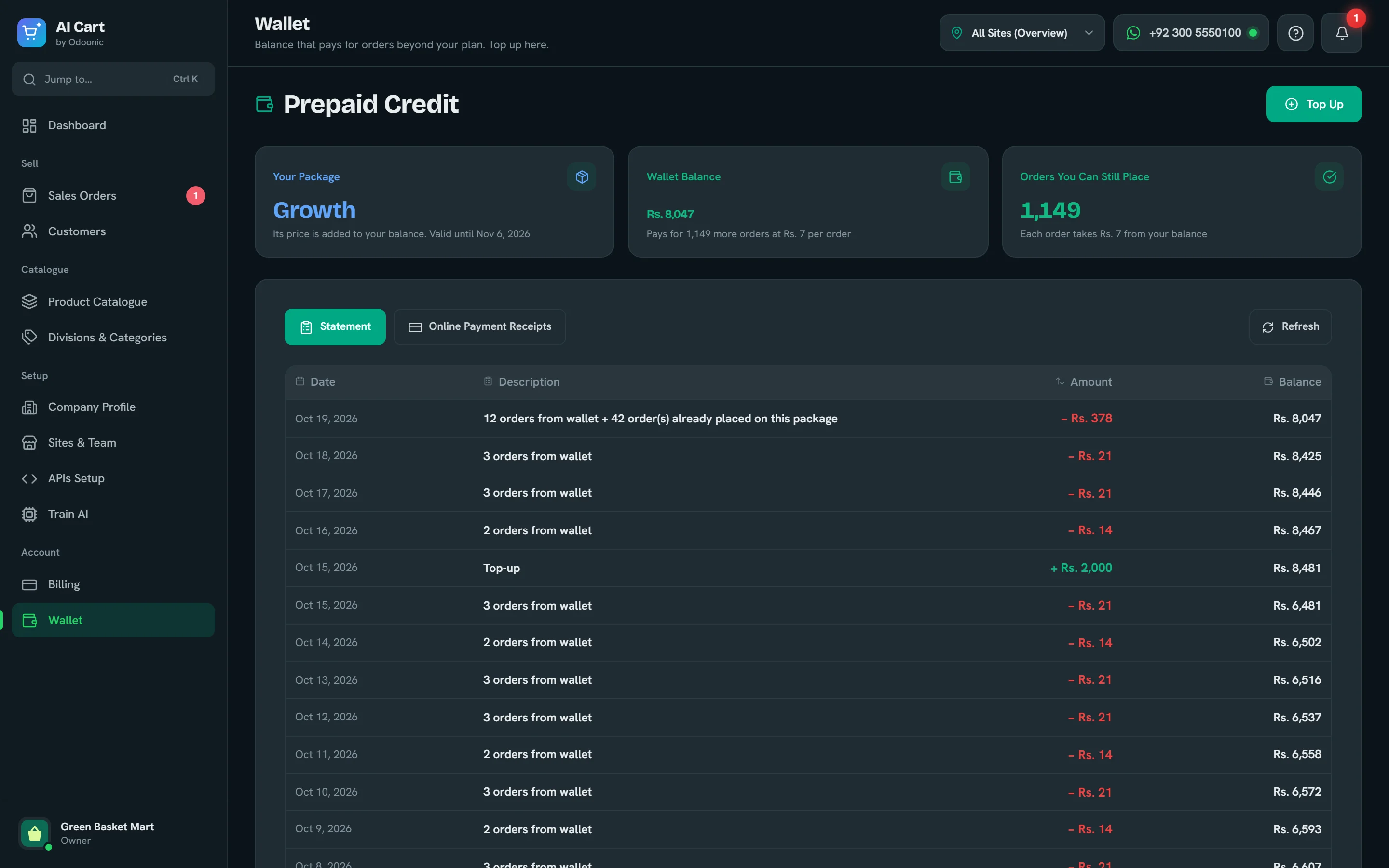
Task: Click the AI Cart logo icon
Action: click(x=31, y=33)
